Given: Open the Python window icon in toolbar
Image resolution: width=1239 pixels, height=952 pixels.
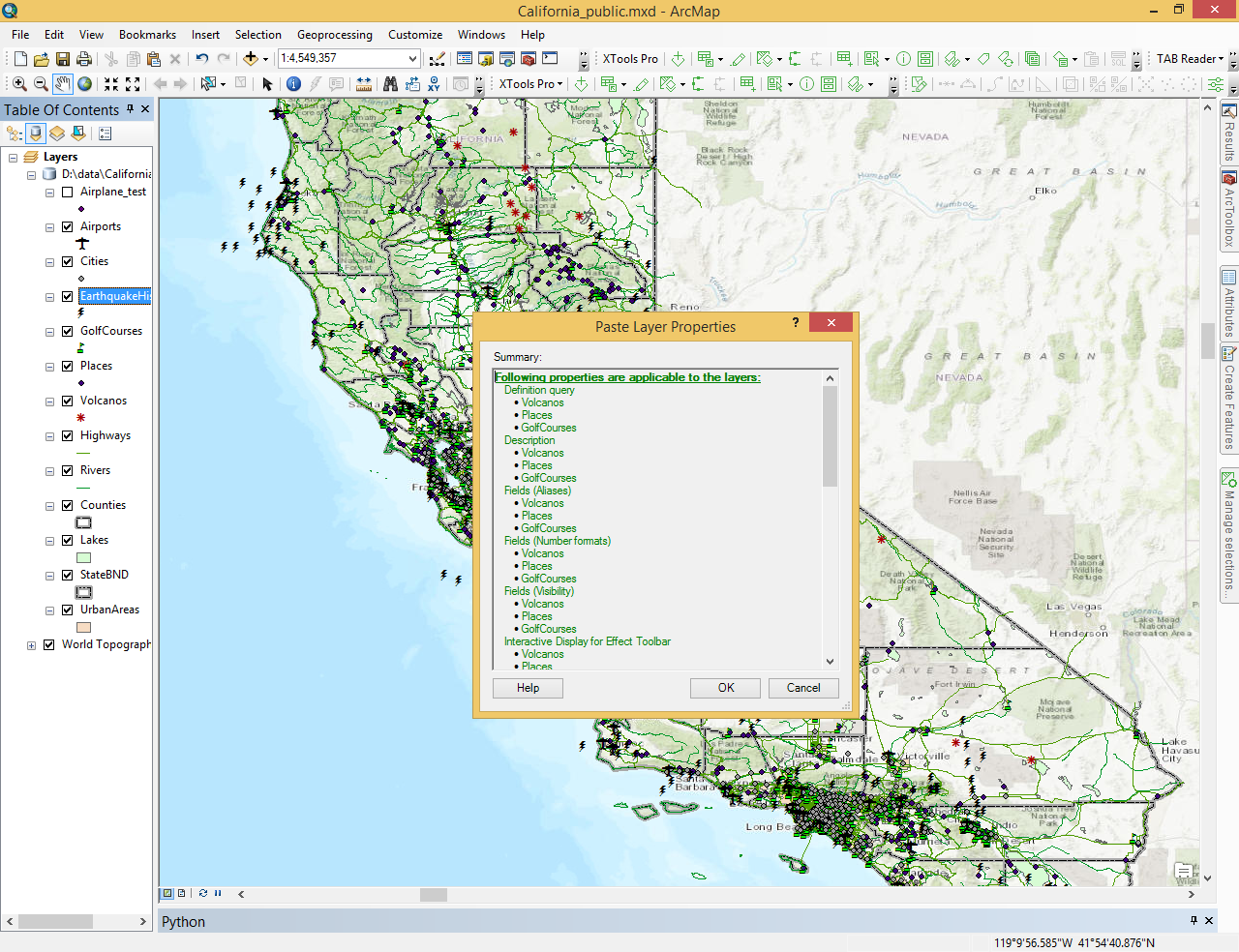Looking at the screenshot, I should click(x=550, y=59).
